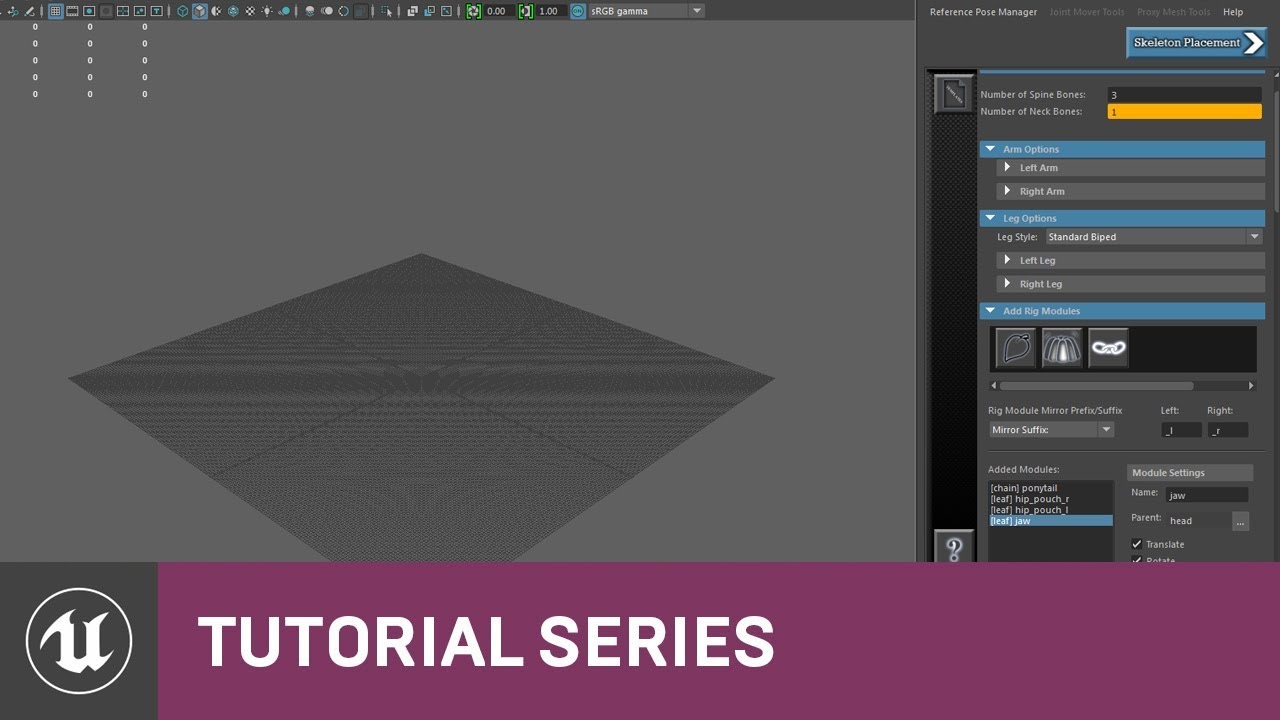Open the Joint Mover Tools menu

click(1086, 12)
